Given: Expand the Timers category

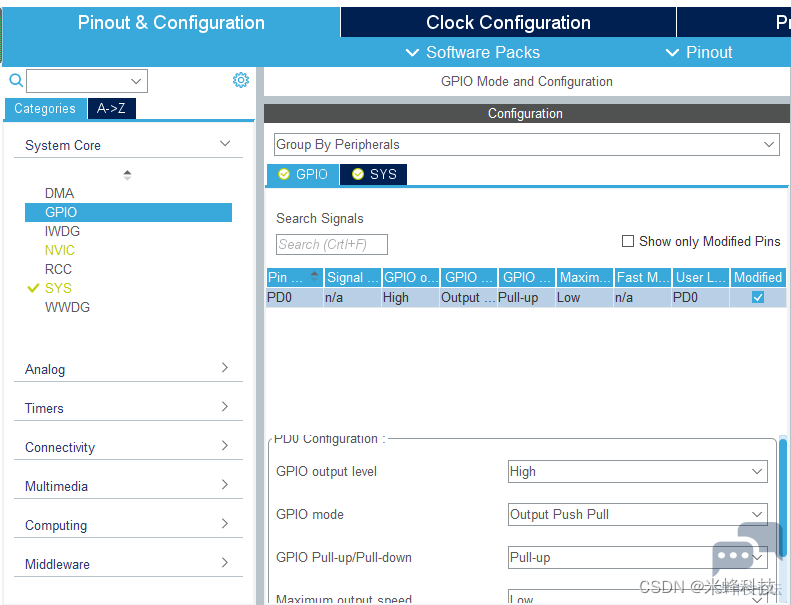Looking at the screenshot, I should [128, 408].
